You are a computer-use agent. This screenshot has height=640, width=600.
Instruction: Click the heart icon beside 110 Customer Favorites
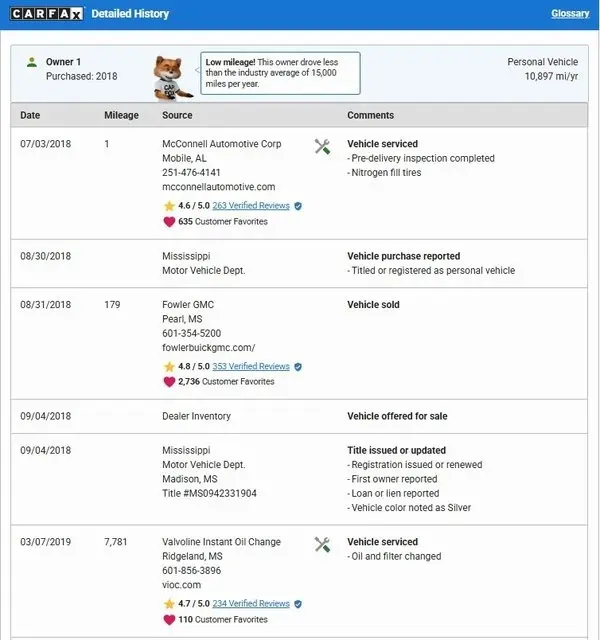[169, 619]
